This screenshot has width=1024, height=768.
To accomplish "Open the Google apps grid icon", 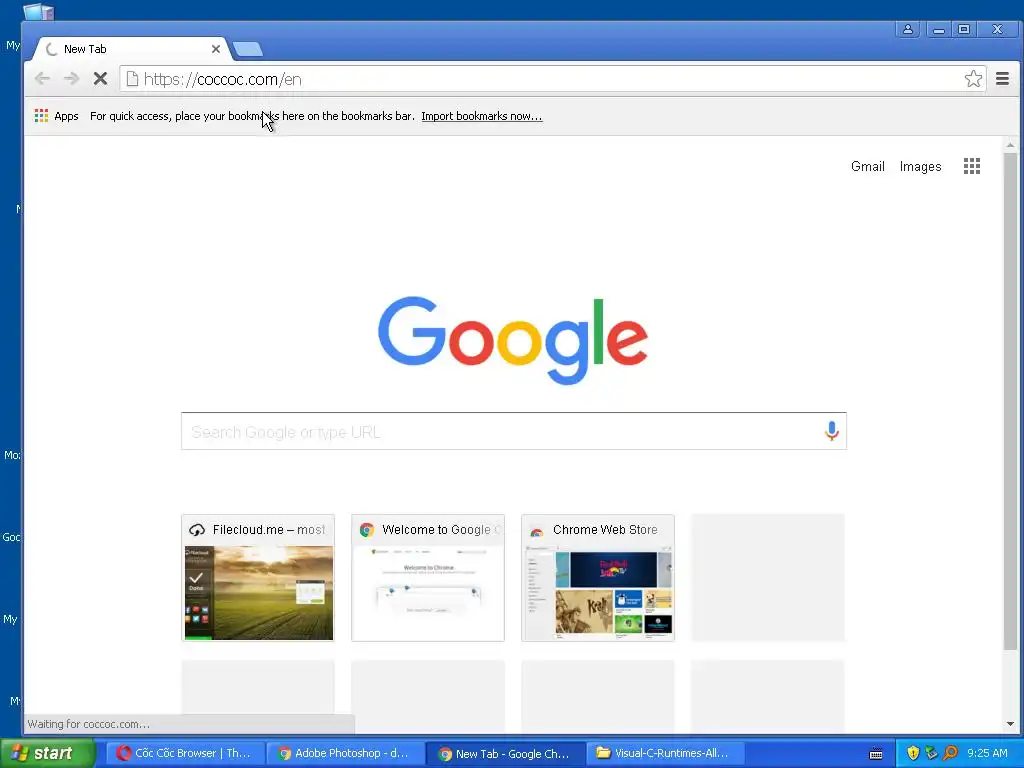I will point(972,166).
